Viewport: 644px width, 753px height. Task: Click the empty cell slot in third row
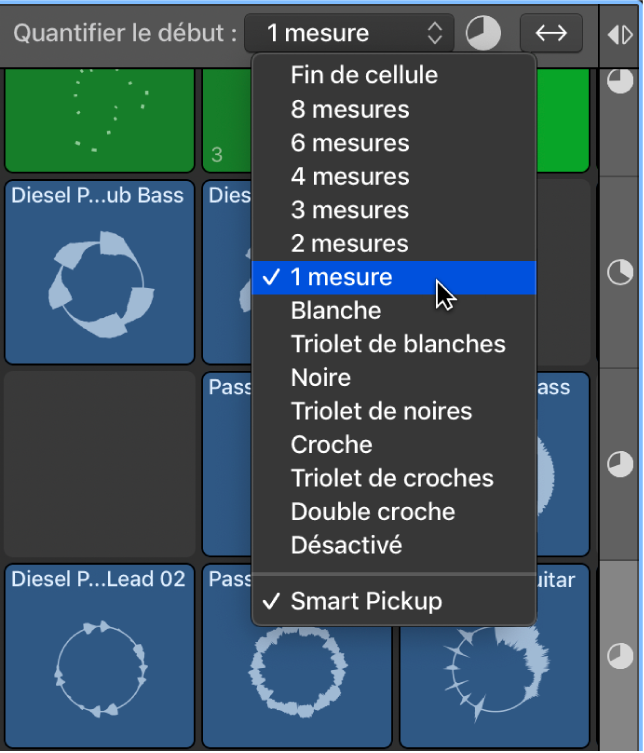coord(98,463)
